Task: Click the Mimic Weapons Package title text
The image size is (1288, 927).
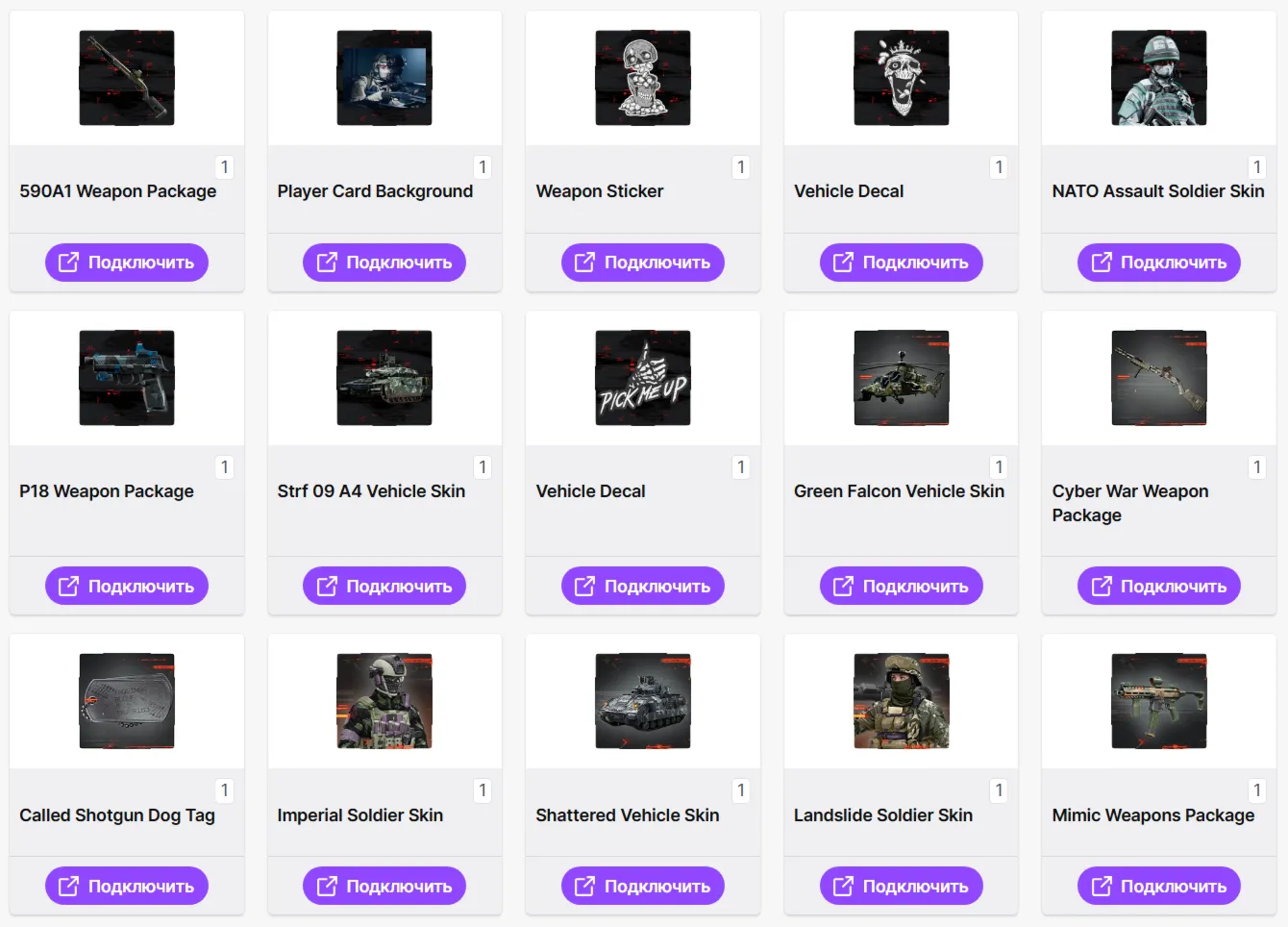Action: coord(1153,815)
